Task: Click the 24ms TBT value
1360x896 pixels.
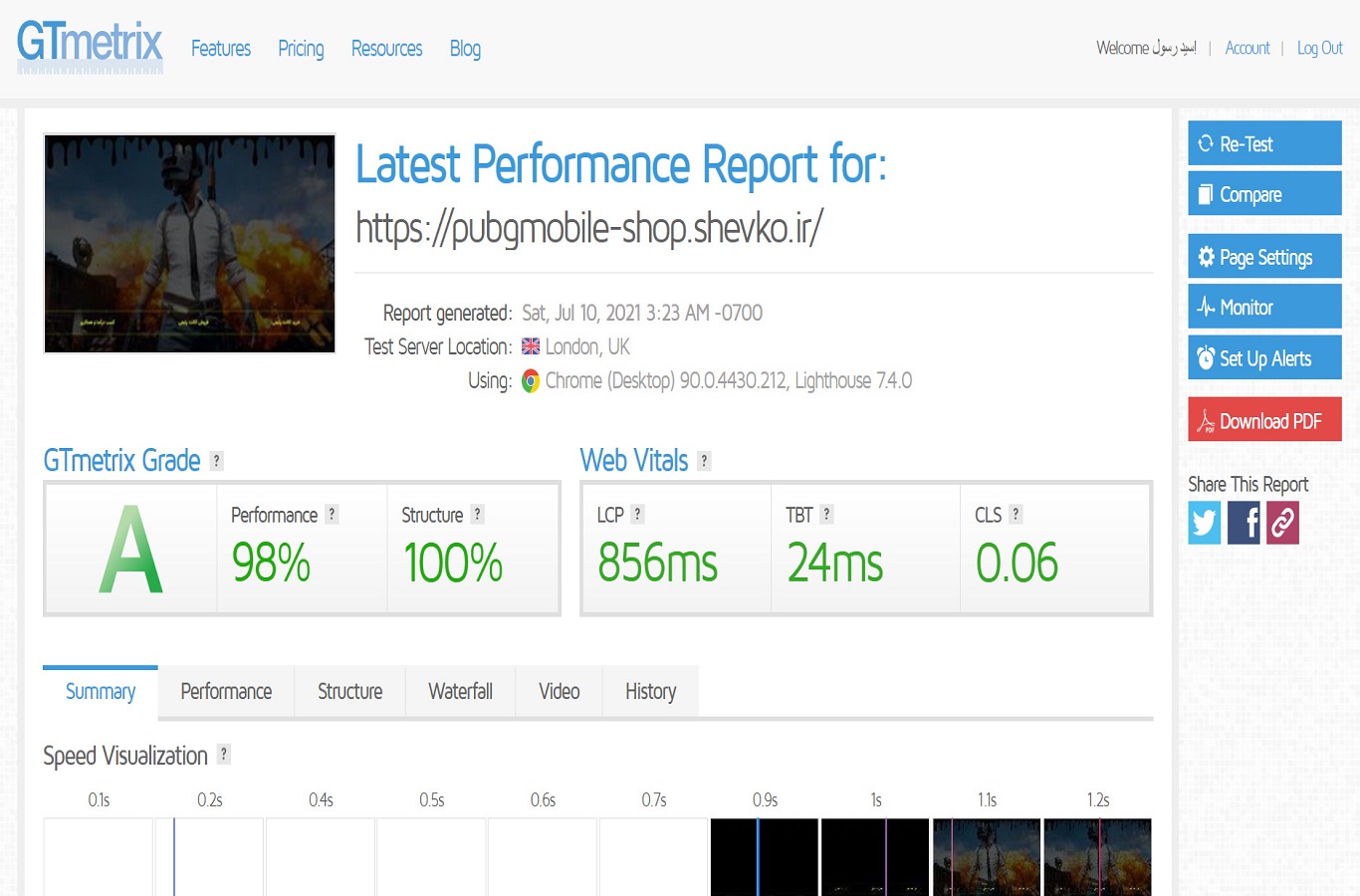Action: click(834, 562)
